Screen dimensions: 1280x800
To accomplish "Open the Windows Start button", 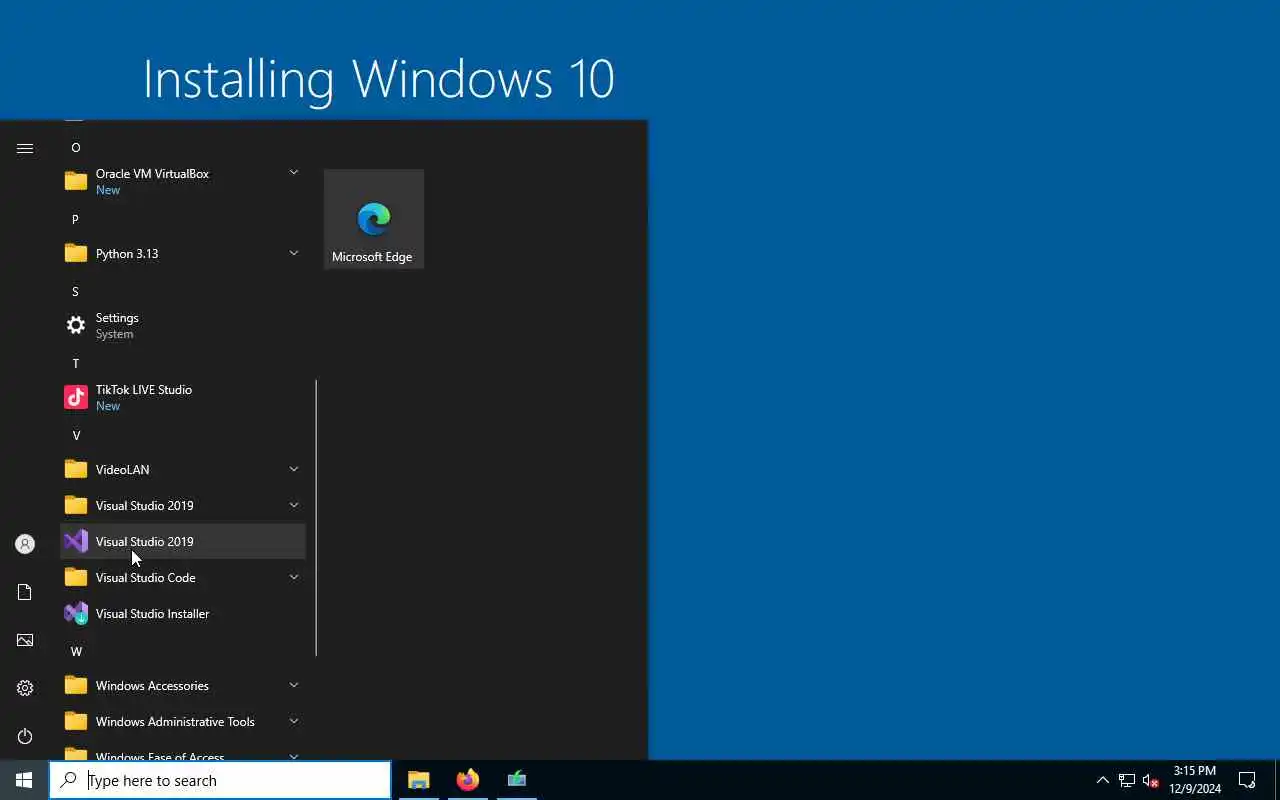I will [x=24, y=780].
